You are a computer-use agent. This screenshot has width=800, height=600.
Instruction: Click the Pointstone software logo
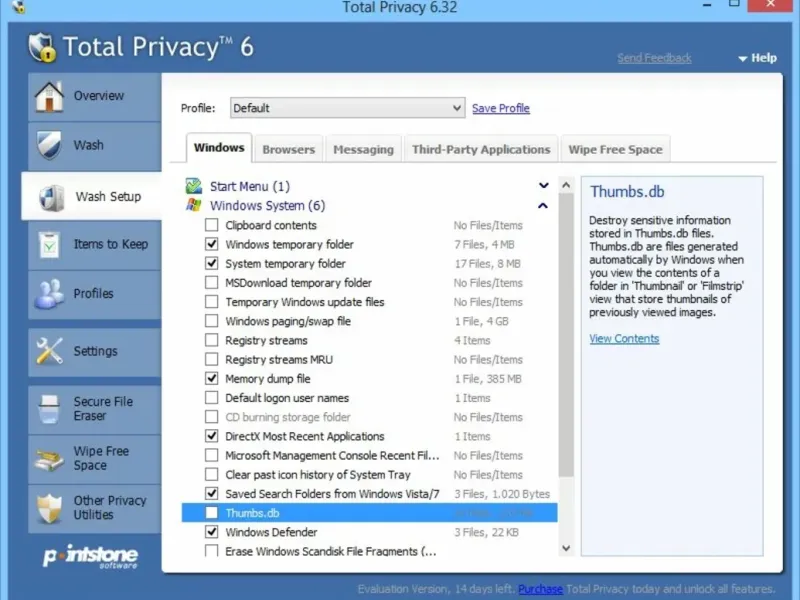90,556
